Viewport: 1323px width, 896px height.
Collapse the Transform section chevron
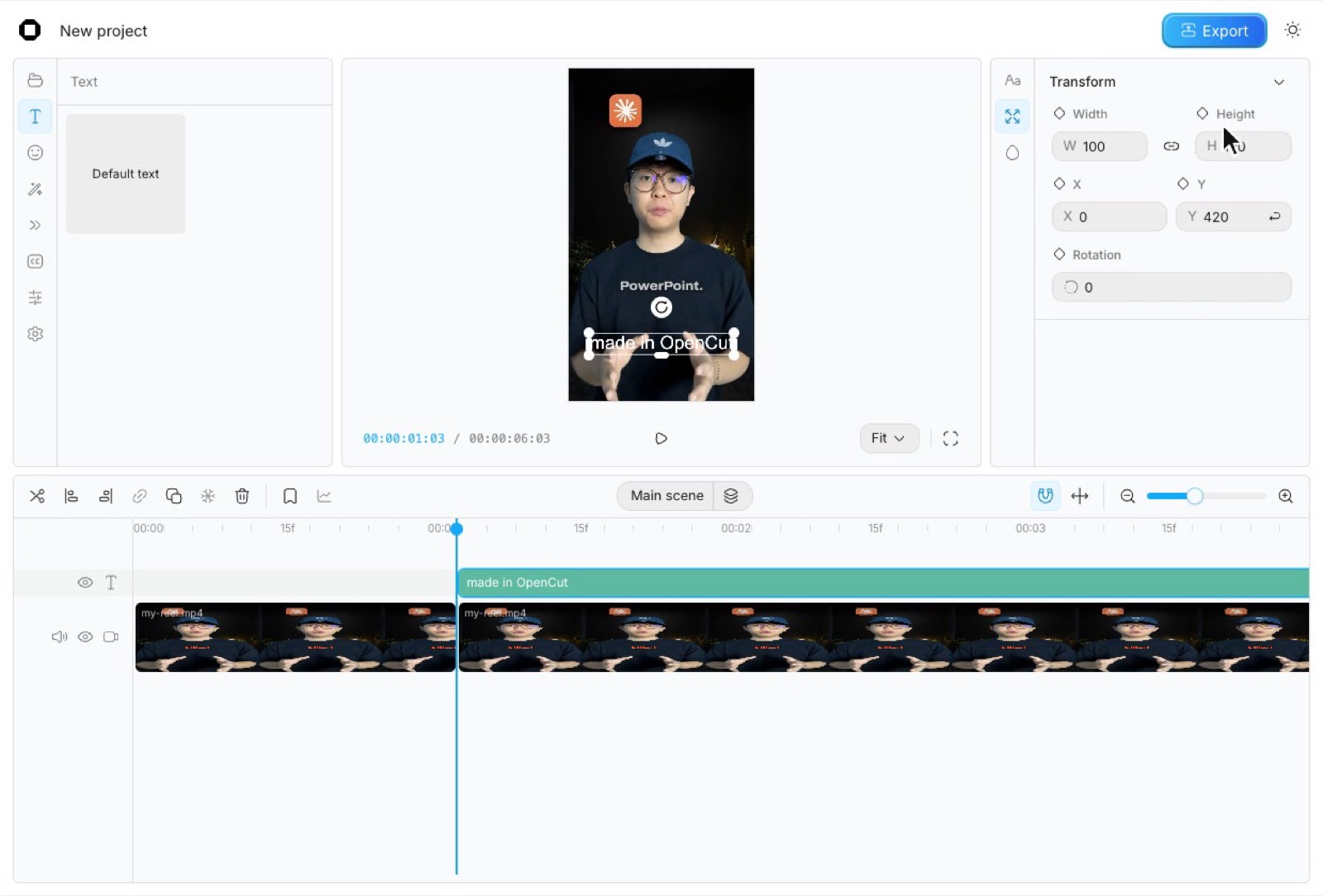pos(1279,82)
